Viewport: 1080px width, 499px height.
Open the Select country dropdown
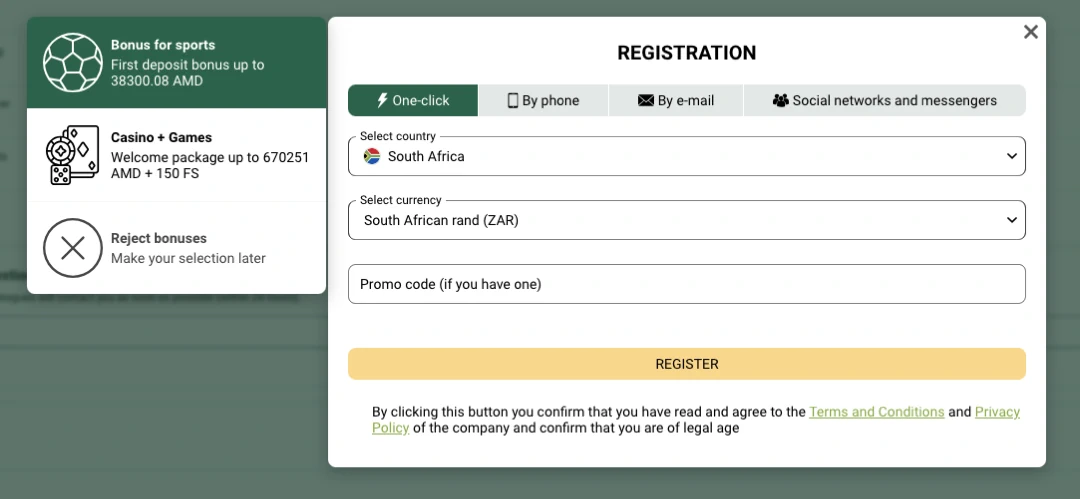(x=686, y=156)
